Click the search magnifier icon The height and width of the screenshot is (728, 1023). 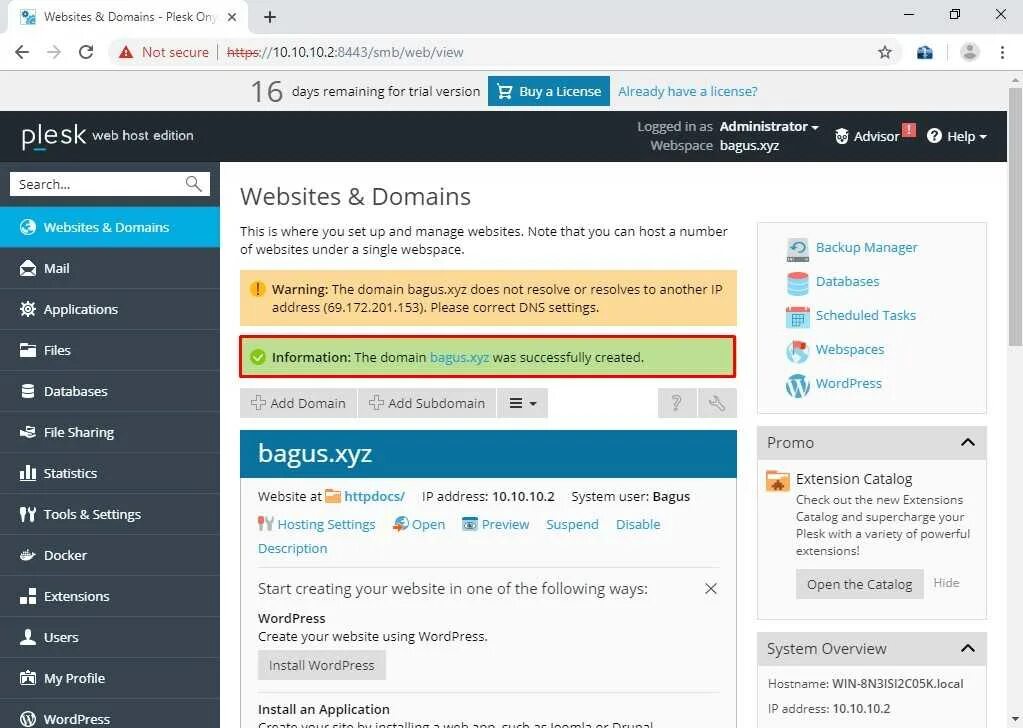(193, 184)
